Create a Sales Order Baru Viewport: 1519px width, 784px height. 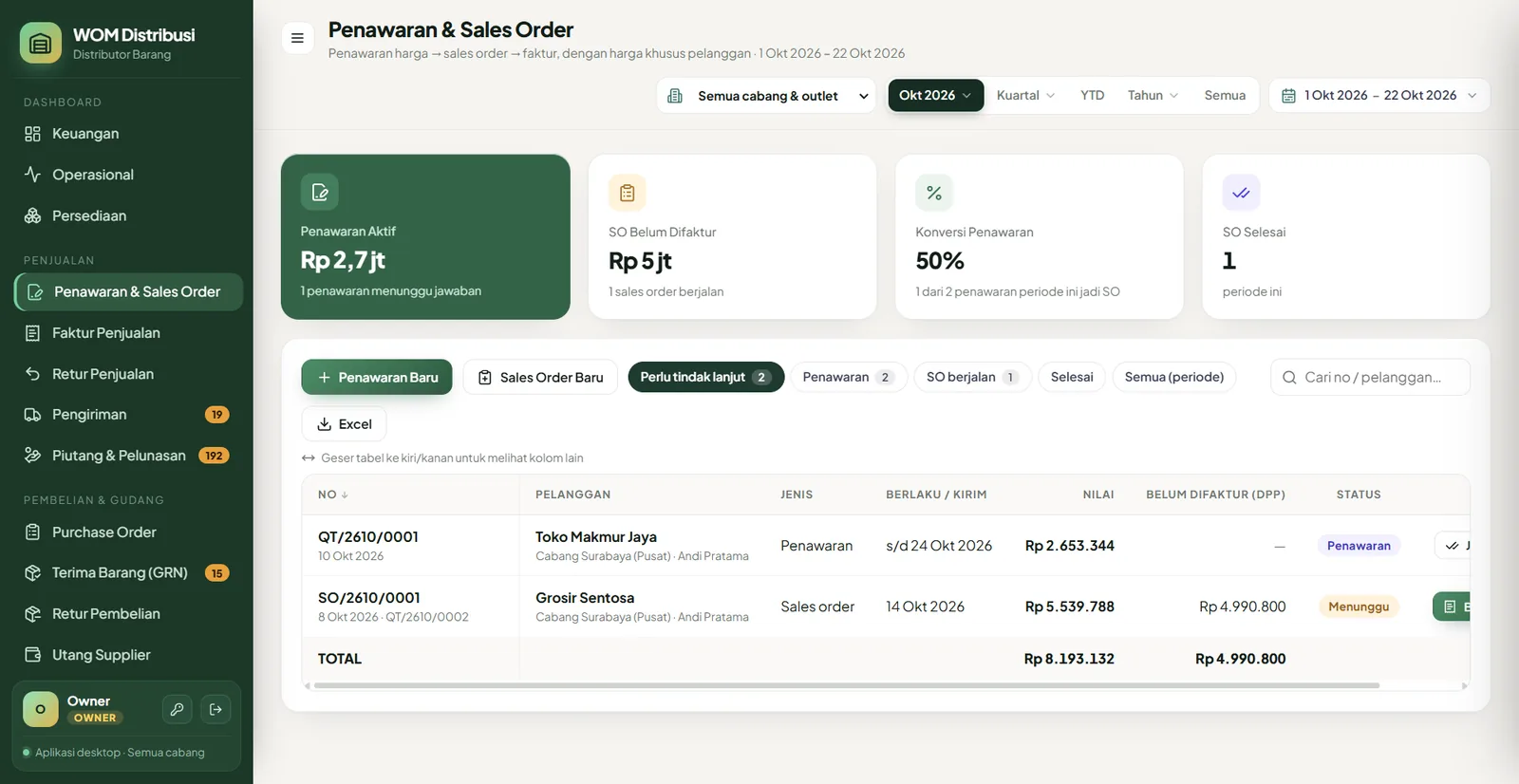[x=540, y=377]
